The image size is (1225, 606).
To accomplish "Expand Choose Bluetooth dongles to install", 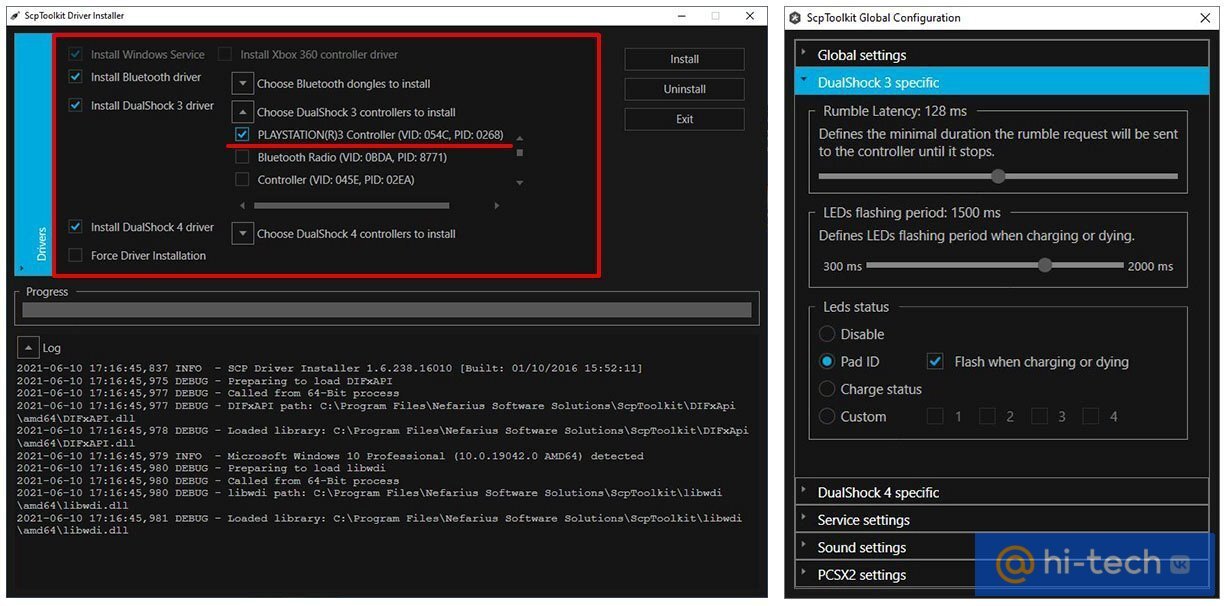I will click(242, 83).
